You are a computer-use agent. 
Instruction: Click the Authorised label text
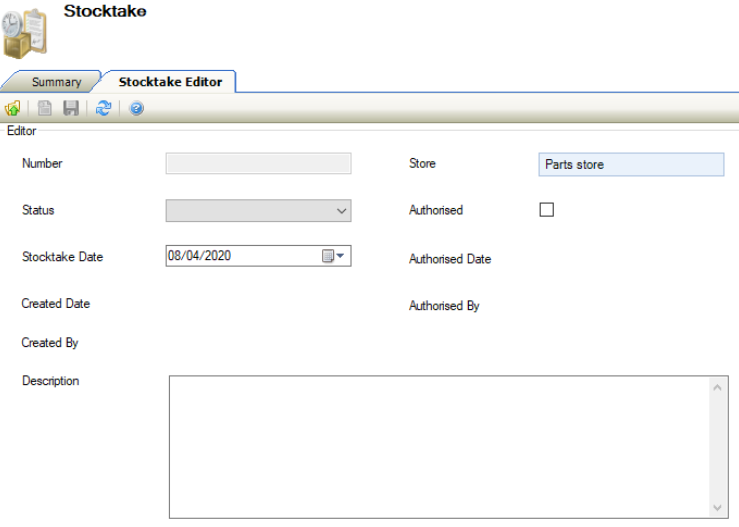[436, 211]
